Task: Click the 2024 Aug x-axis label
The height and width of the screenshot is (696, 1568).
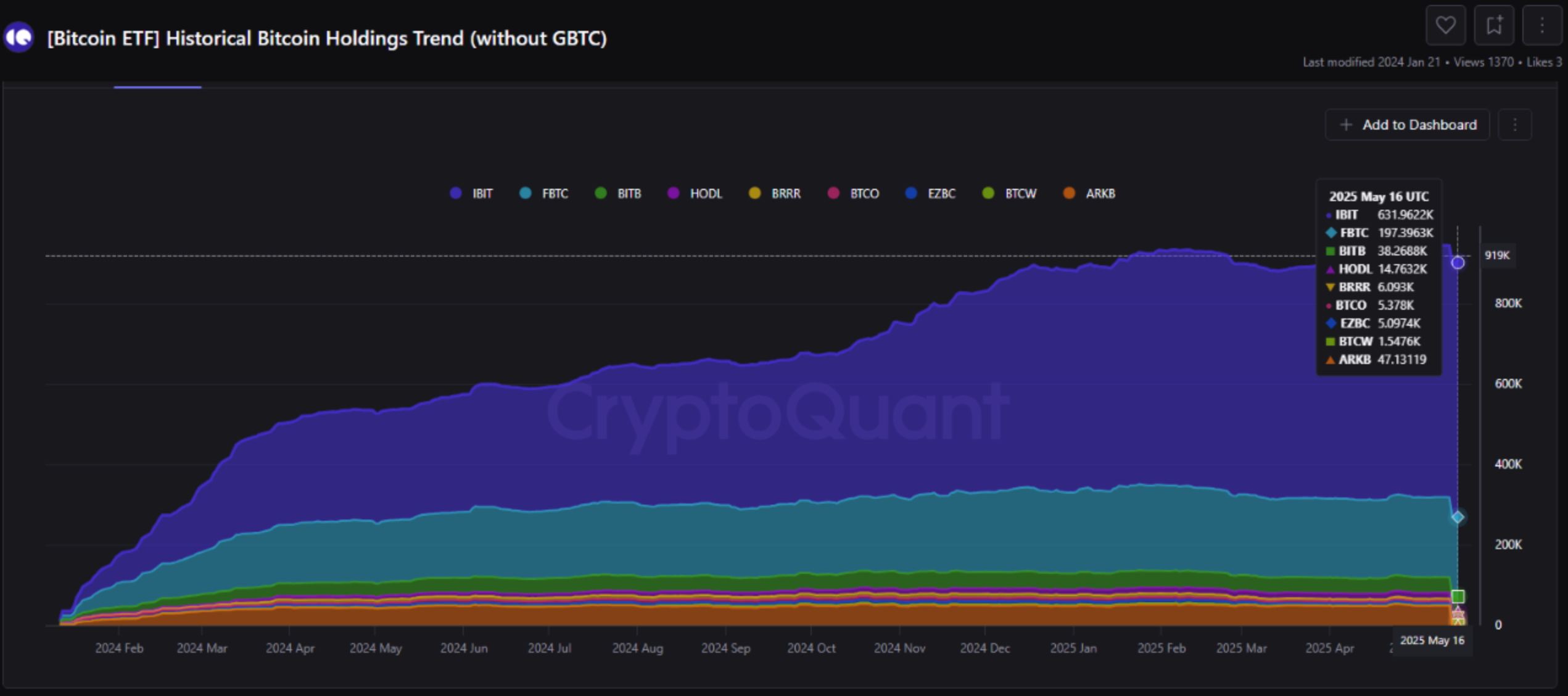Action: tap(637, 648)
